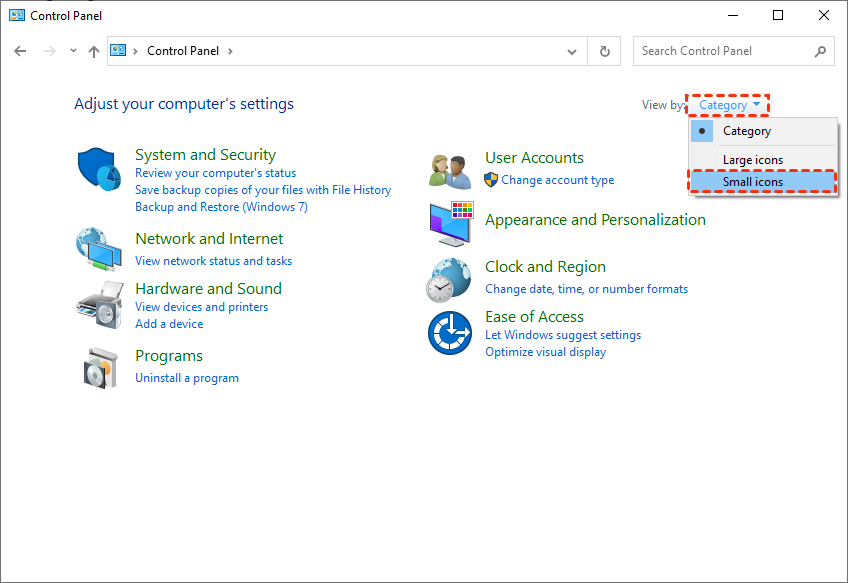Click the Hardware and Sound printer icon

point(98,305)
